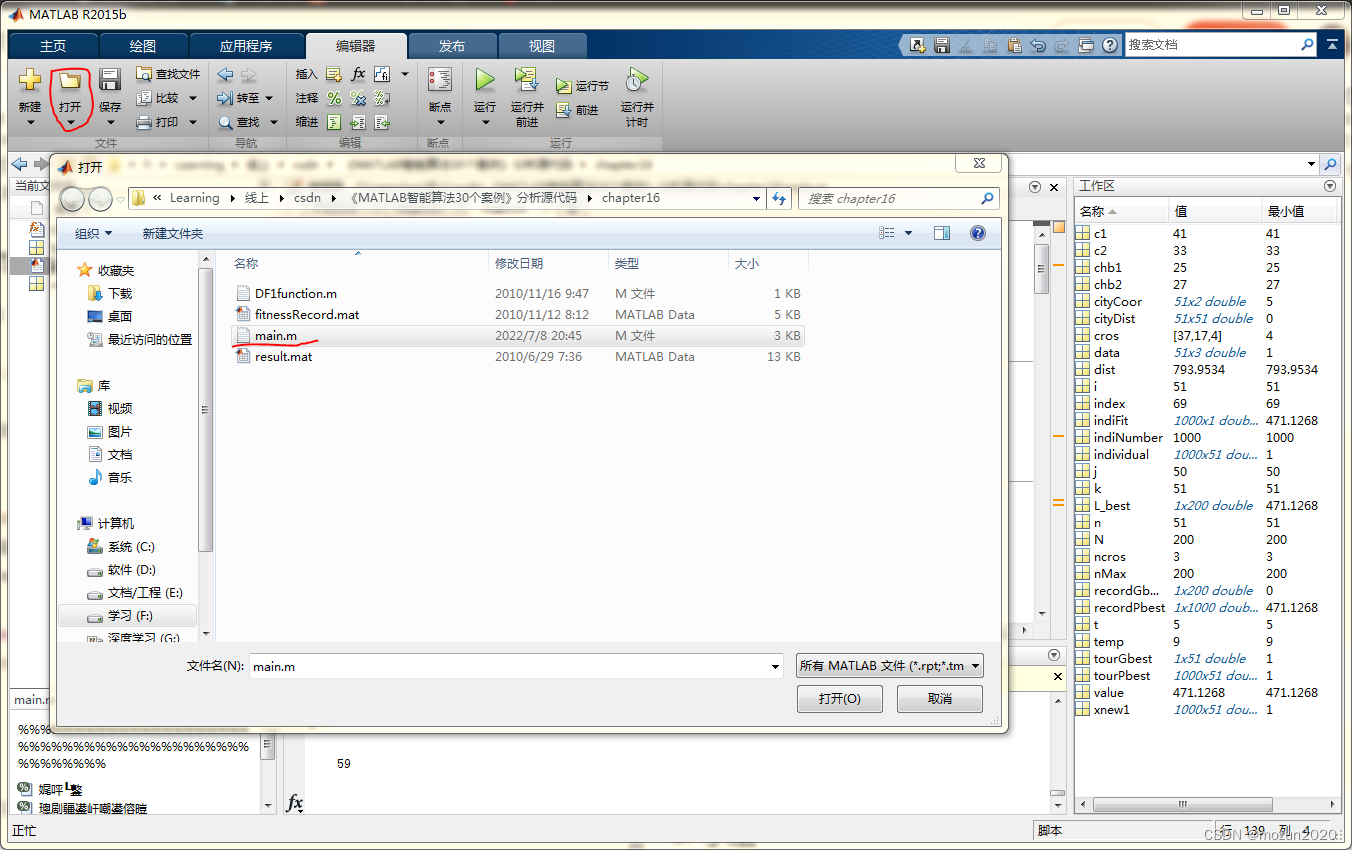Click the New (新建) file icon
This screenshot has width=1352, height=850.
coord(30,81)
